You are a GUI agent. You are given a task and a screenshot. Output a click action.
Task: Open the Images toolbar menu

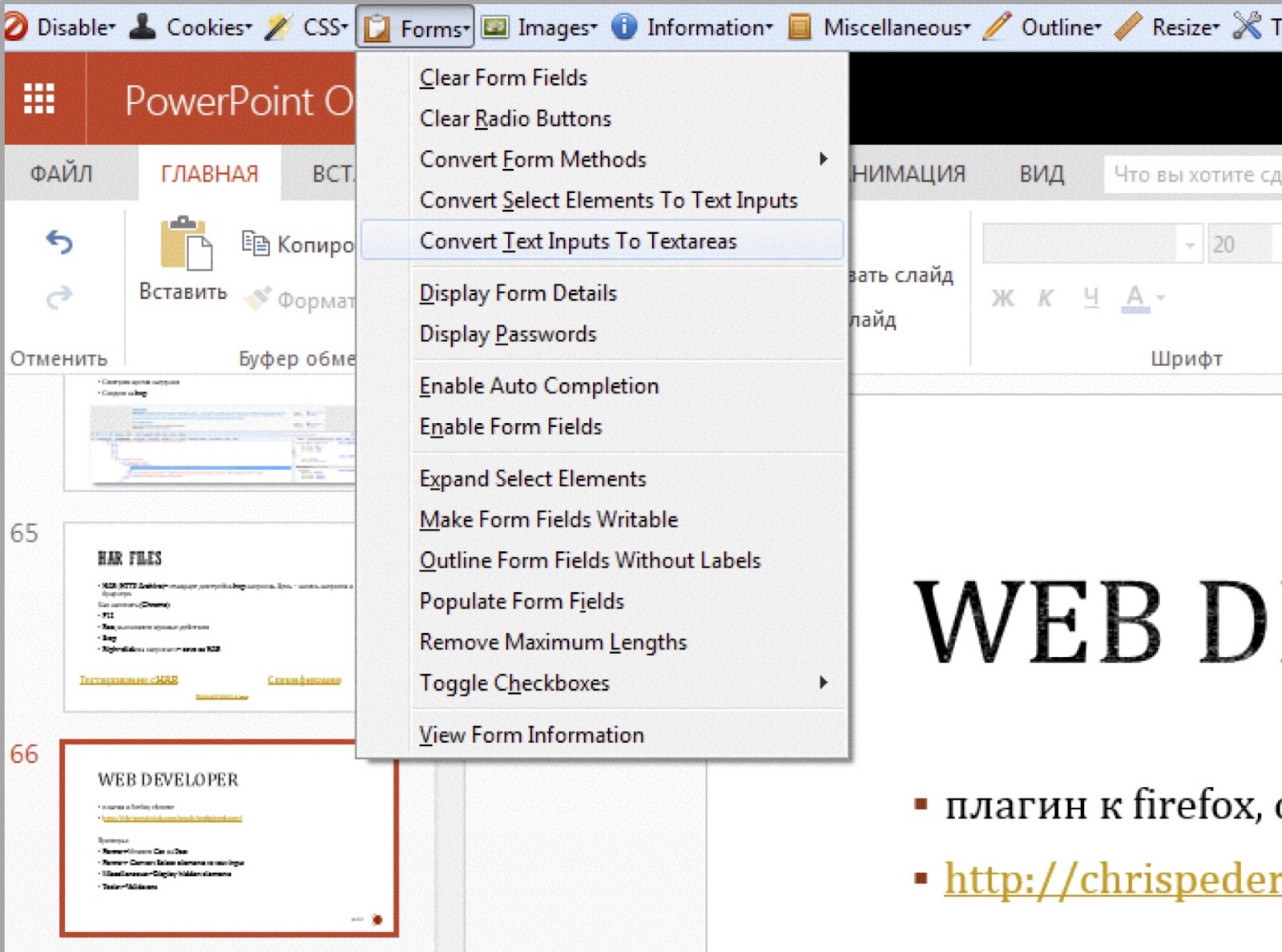point(539,27)
